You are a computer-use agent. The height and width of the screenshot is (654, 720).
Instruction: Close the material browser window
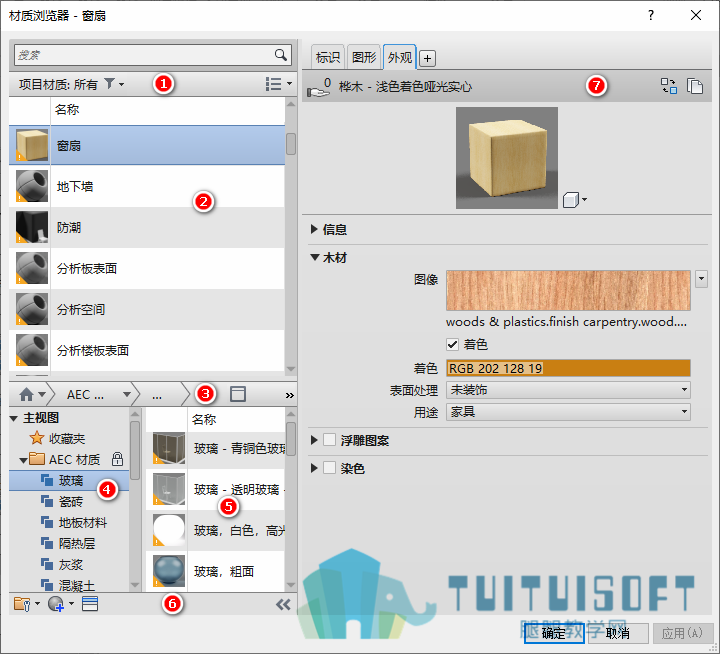(696, 15)
